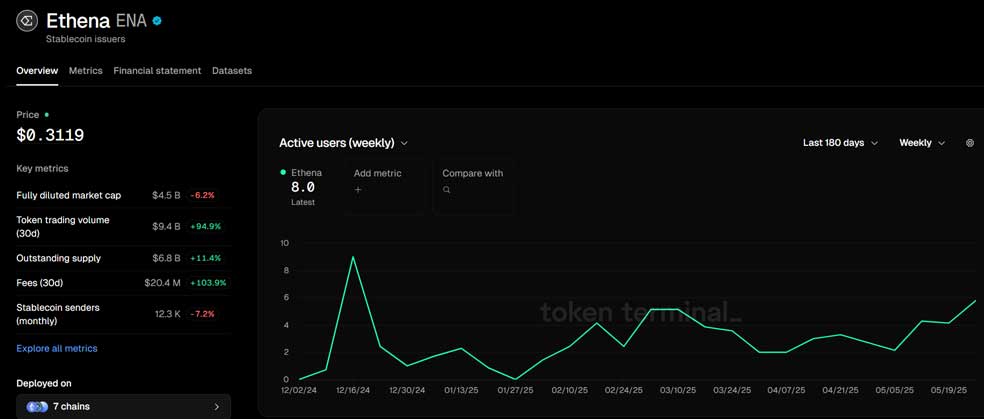Click the chart peak at 12/16/24
984x419 pixels.
point(353,257)
